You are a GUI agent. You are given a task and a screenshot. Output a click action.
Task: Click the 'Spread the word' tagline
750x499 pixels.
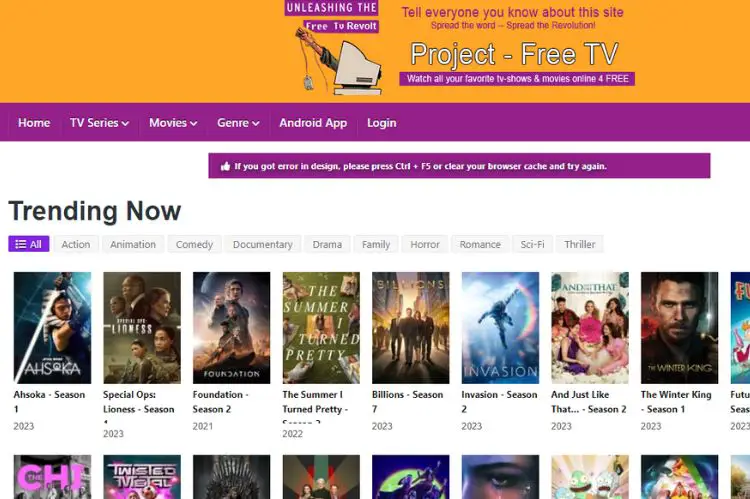pos(513,25)
